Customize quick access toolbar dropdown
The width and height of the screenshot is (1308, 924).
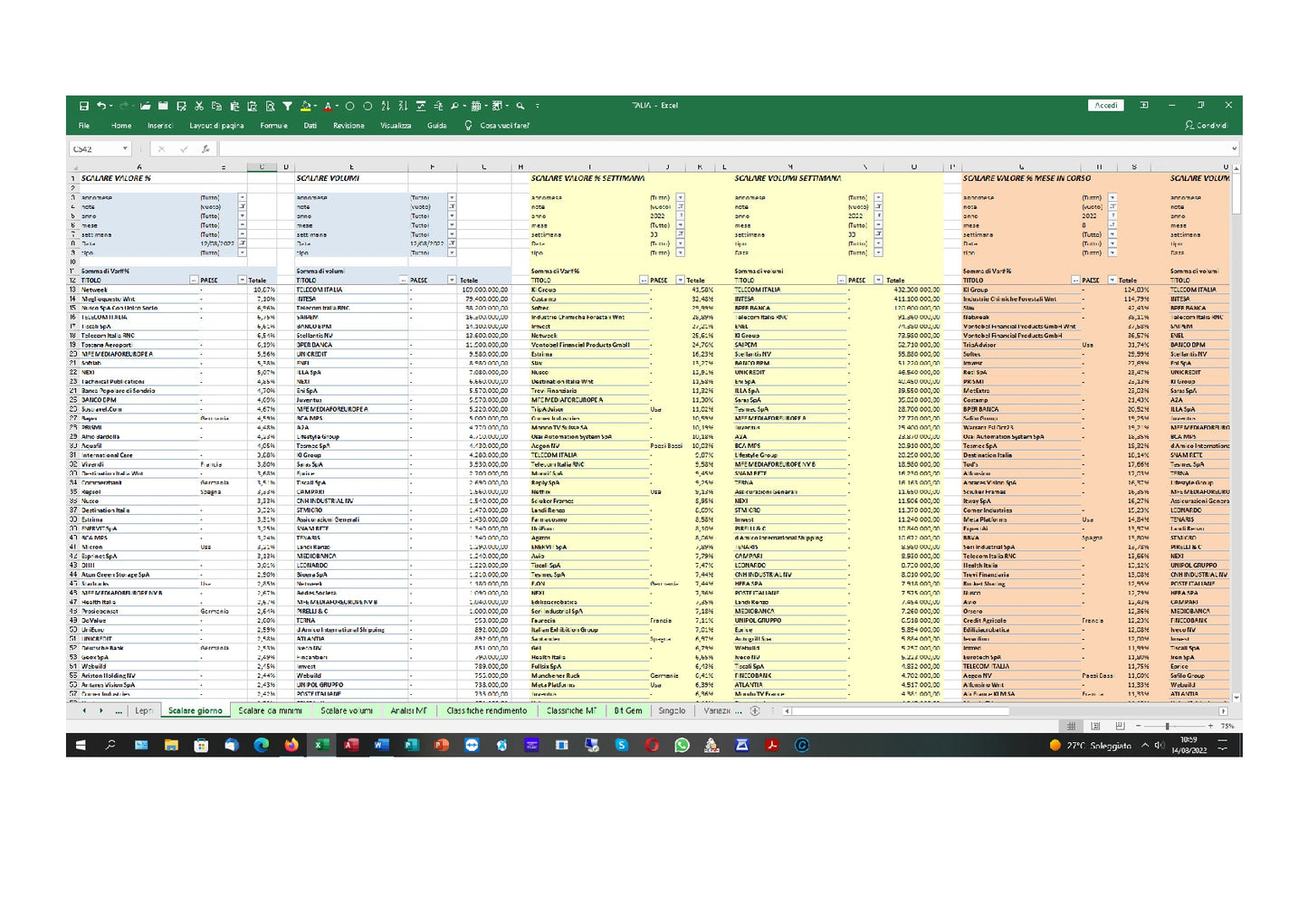click(536, 106)
